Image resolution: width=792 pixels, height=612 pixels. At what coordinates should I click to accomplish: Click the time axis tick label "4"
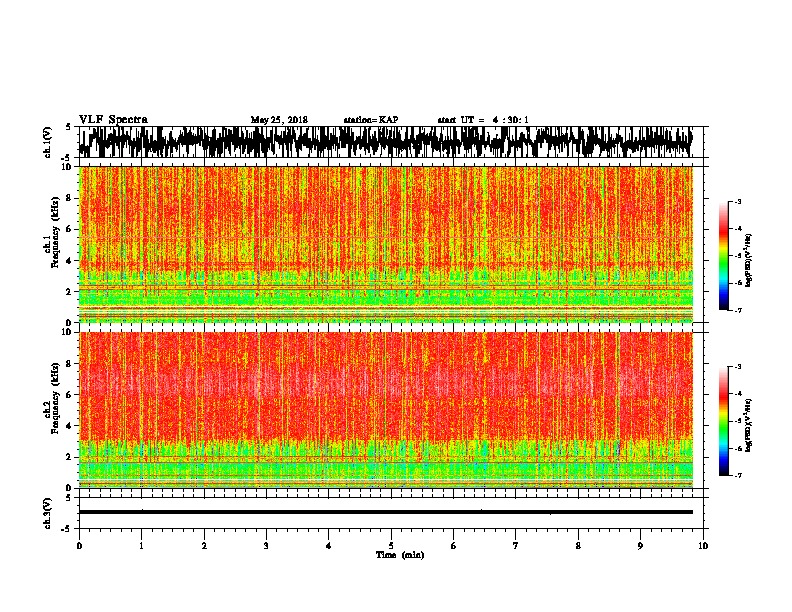point(329,546)
